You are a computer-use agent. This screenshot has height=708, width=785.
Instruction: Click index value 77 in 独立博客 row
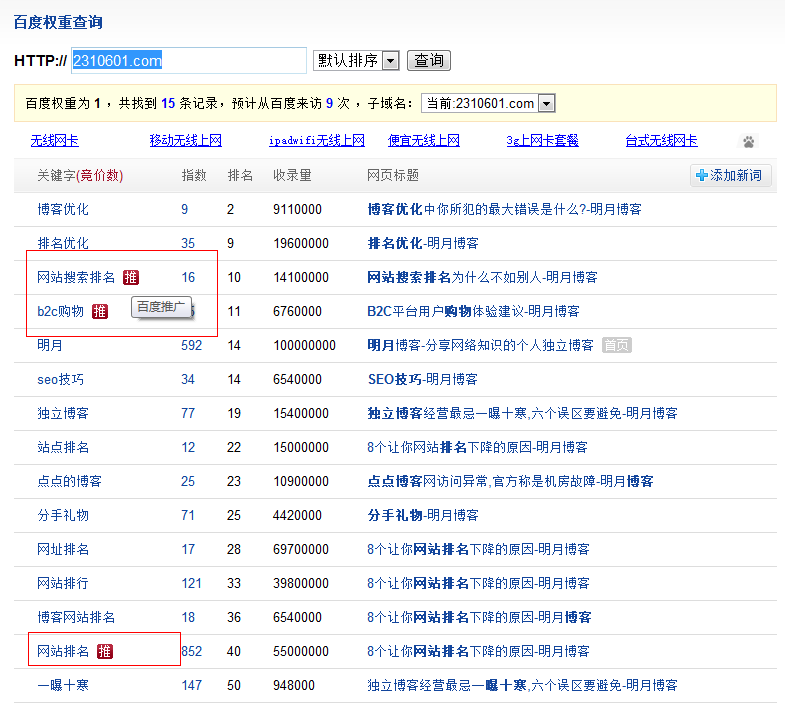[188, 413]
